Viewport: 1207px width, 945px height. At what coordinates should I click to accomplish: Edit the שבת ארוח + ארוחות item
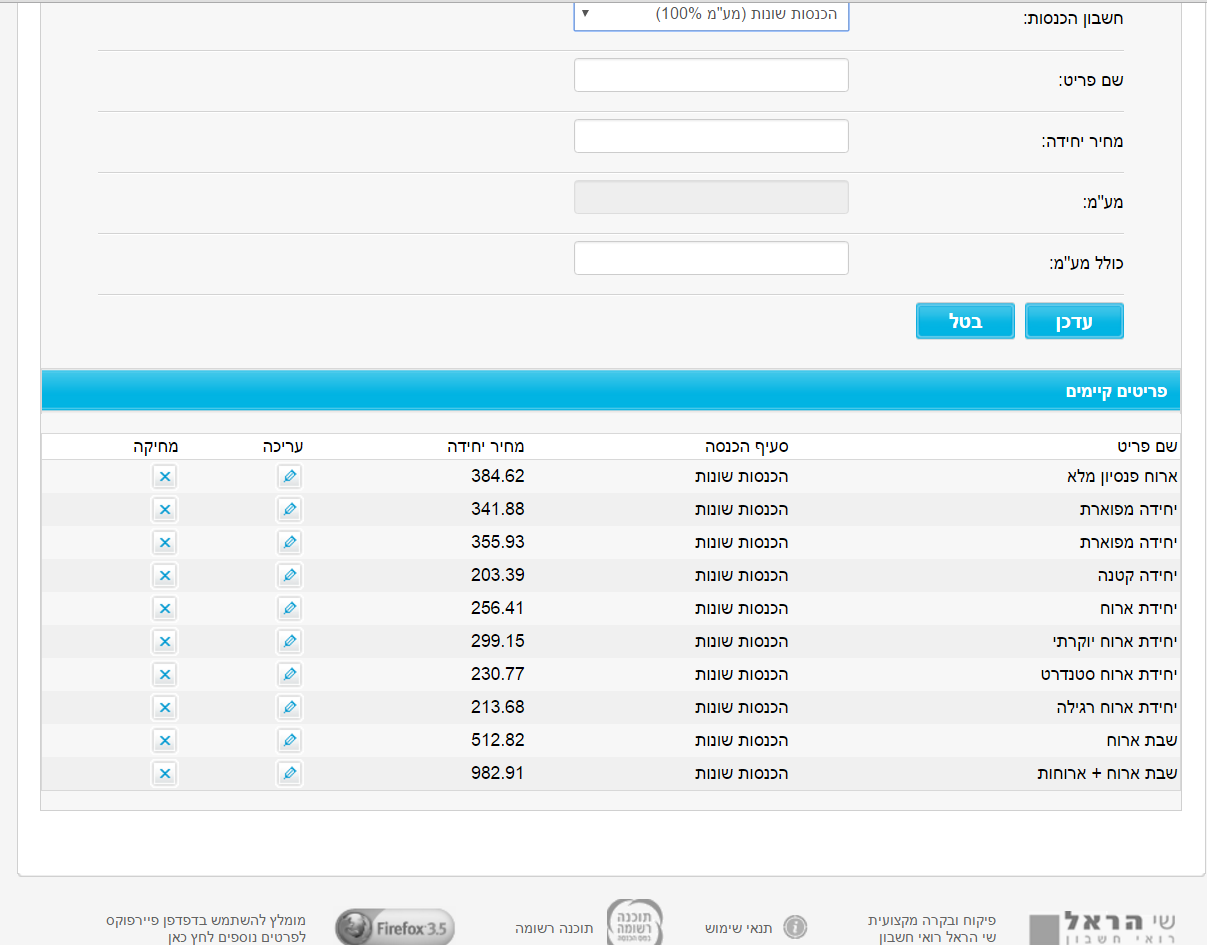coord(289,774)
